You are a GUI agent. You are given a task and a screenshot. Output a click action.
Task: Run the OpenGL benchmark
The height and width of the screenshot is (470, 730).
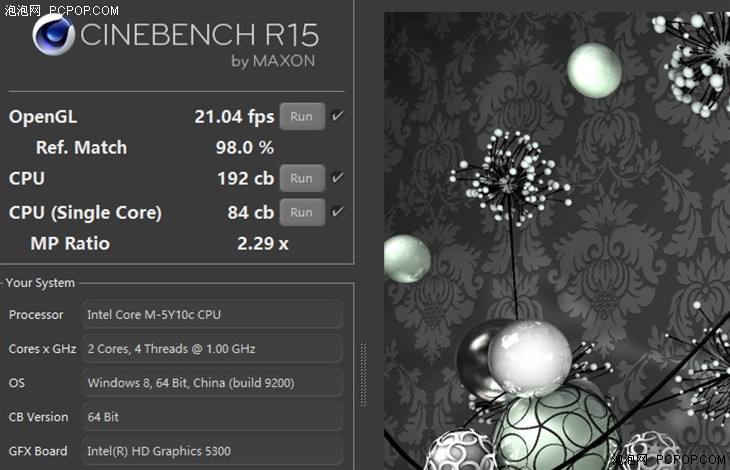302,116
